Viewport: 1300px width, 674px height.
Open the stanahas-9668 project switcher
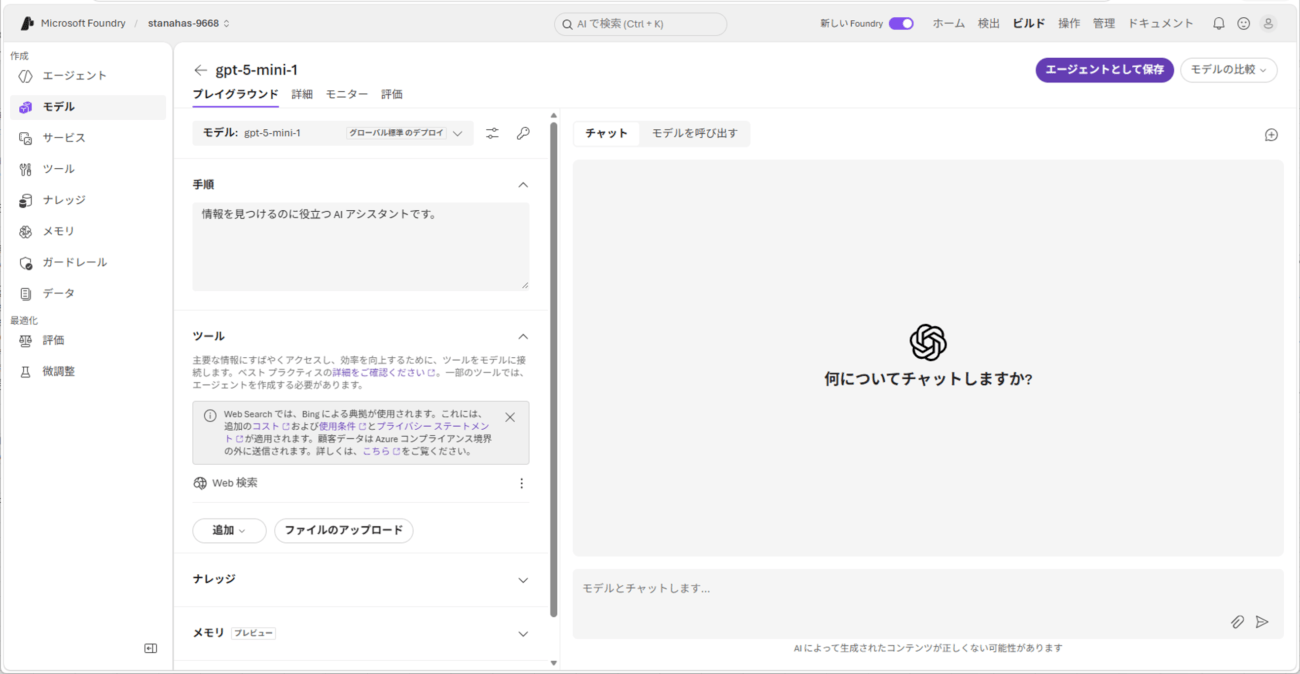click(189, 23)
